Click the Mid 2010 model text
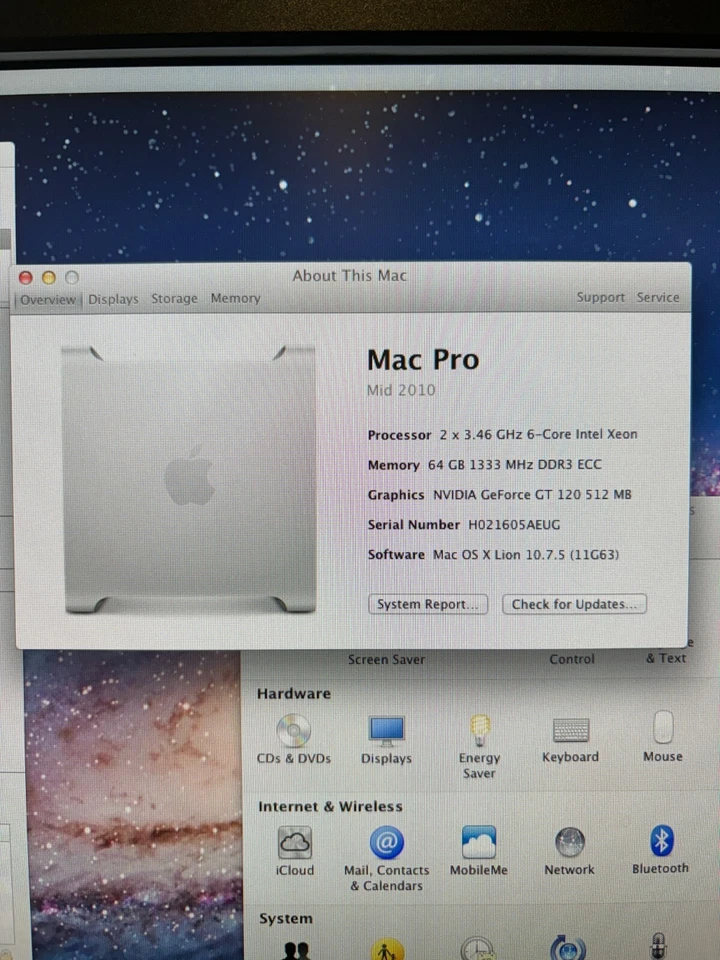This screenshot has height=960, width=720. [x=401, y=390]
